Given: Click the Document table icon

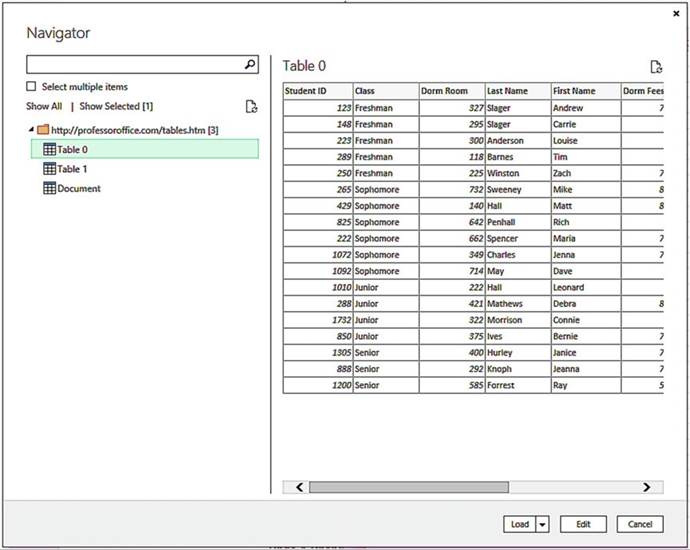Looking at the screenshot, I should [49, 188].
